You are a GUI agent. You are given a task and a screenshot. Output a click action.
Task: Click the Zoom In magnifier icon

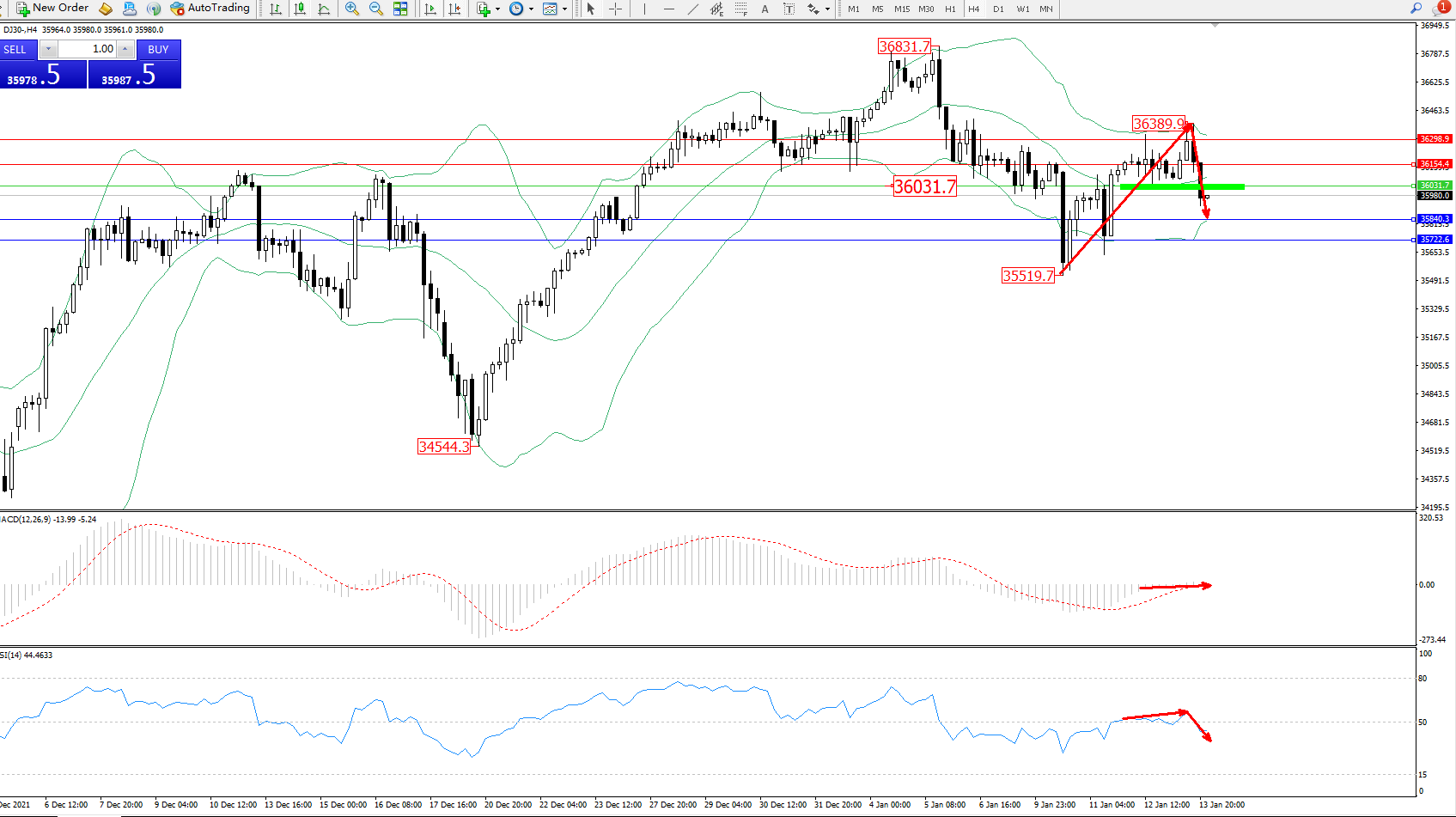point(351,9)
